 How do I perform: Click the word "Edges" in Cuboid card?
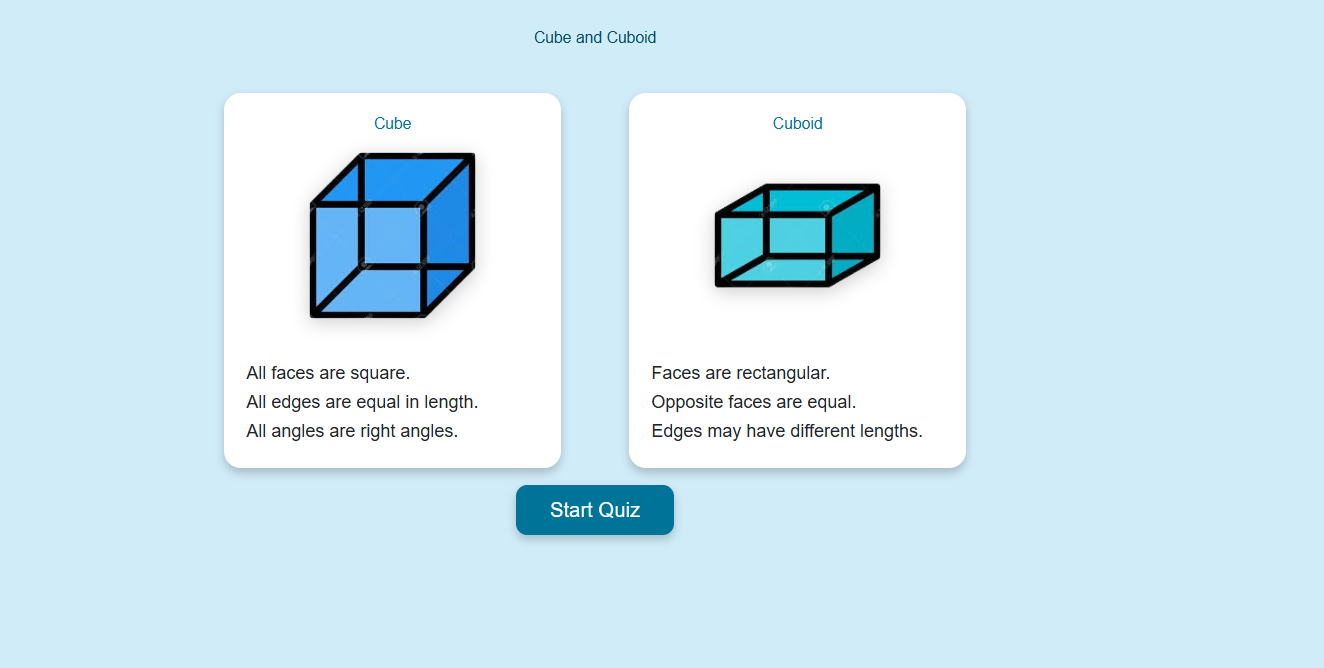tap(675, 431)
